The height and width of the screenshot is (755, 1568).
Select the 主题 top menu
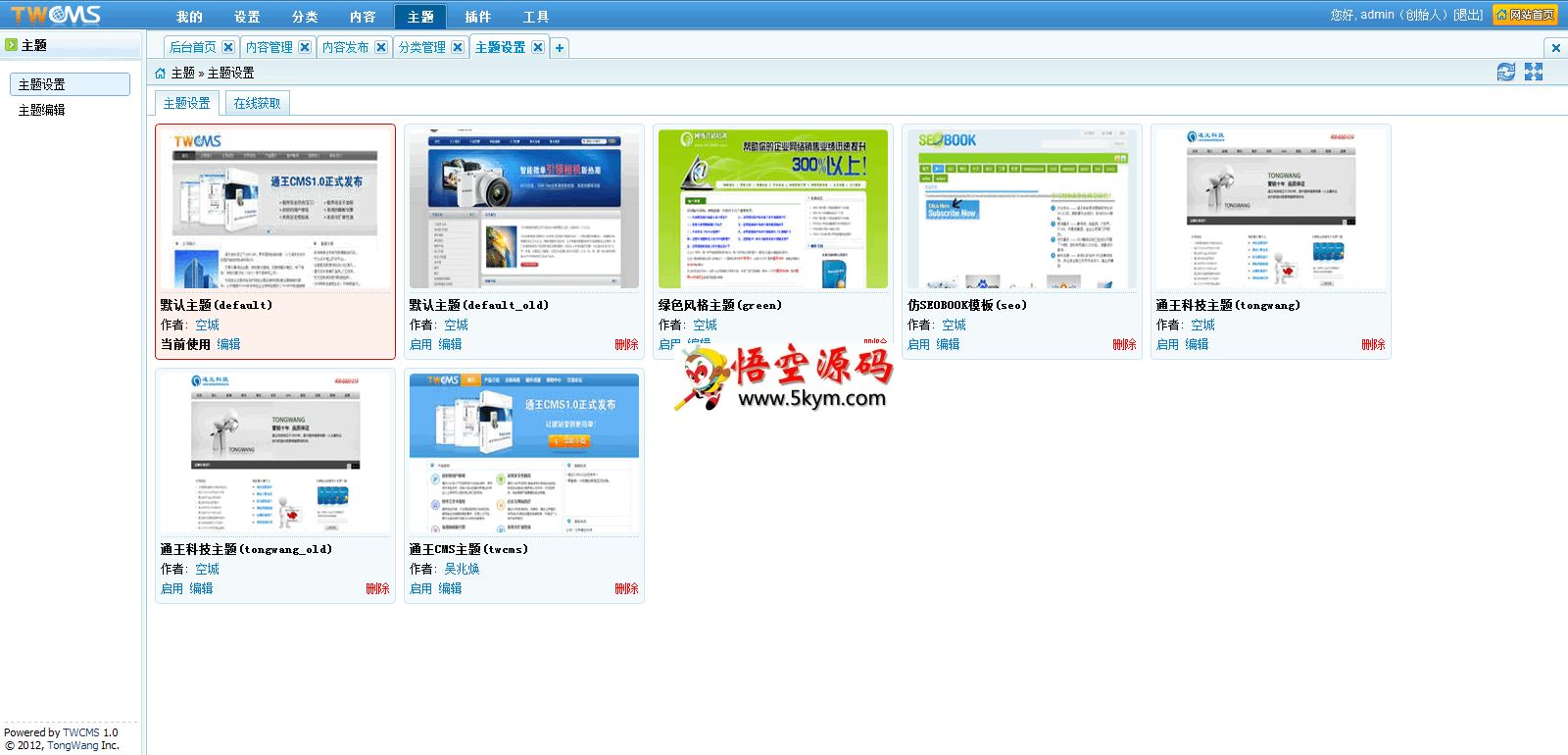(x=420, y=17)
